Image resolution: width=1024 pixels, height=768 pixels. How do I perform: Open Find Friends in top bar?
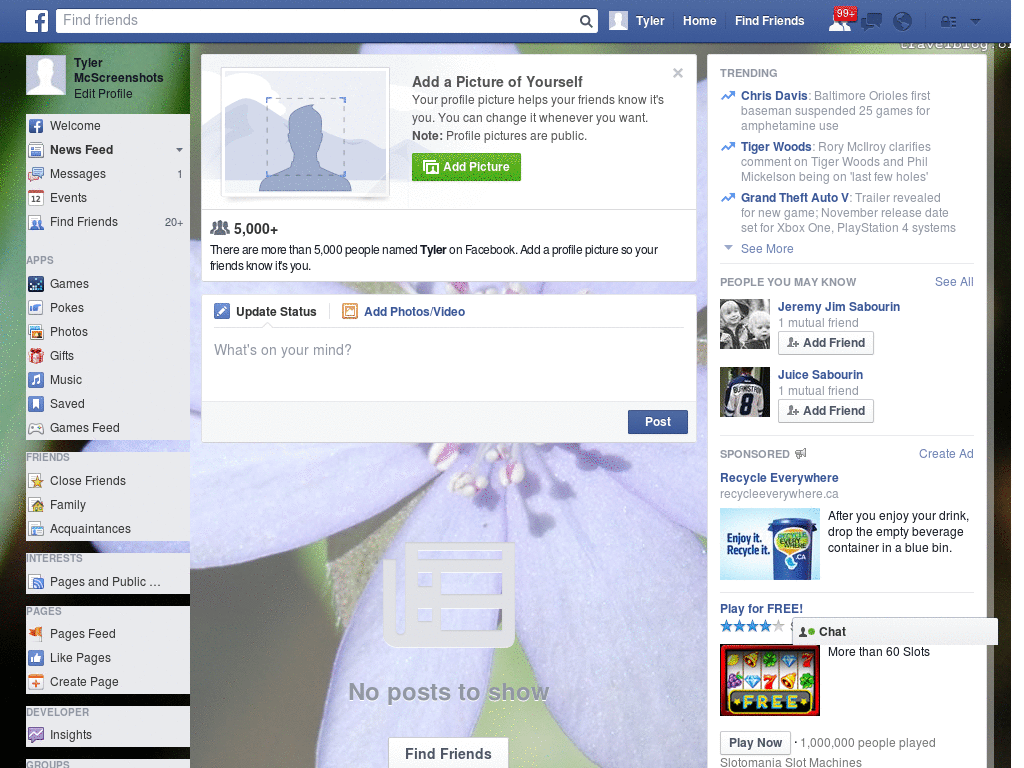[x=769, y=21]
